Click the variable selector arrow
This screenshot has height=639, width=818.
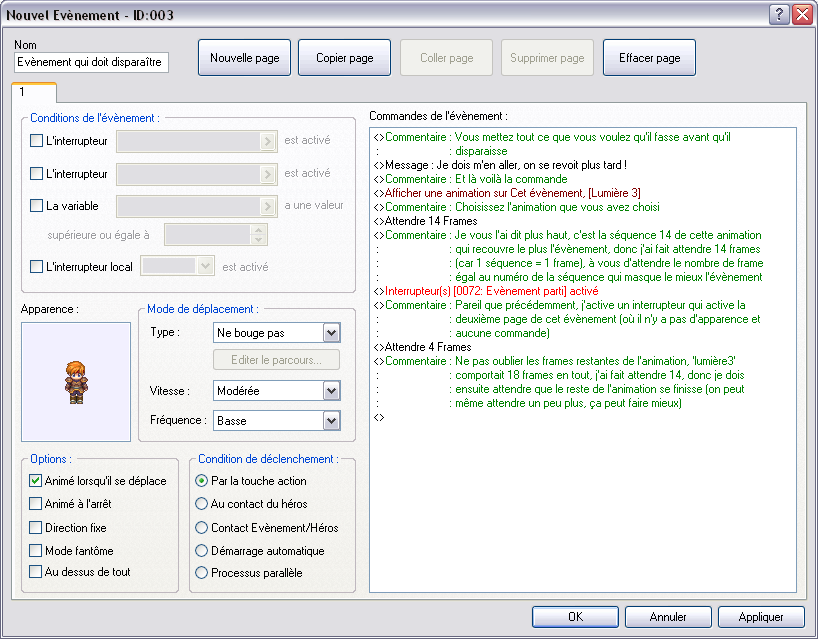268,207
